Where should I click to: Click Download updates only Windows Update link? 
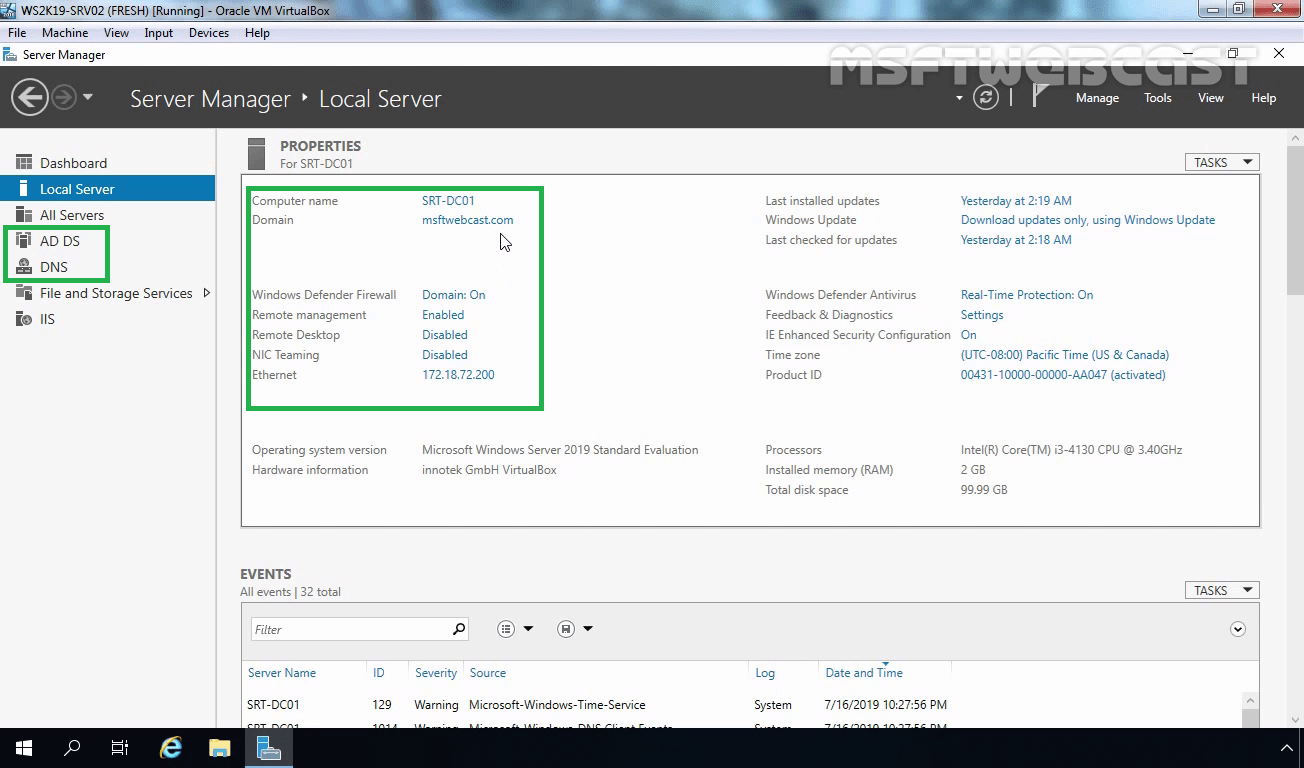(x=1088, y=220)
